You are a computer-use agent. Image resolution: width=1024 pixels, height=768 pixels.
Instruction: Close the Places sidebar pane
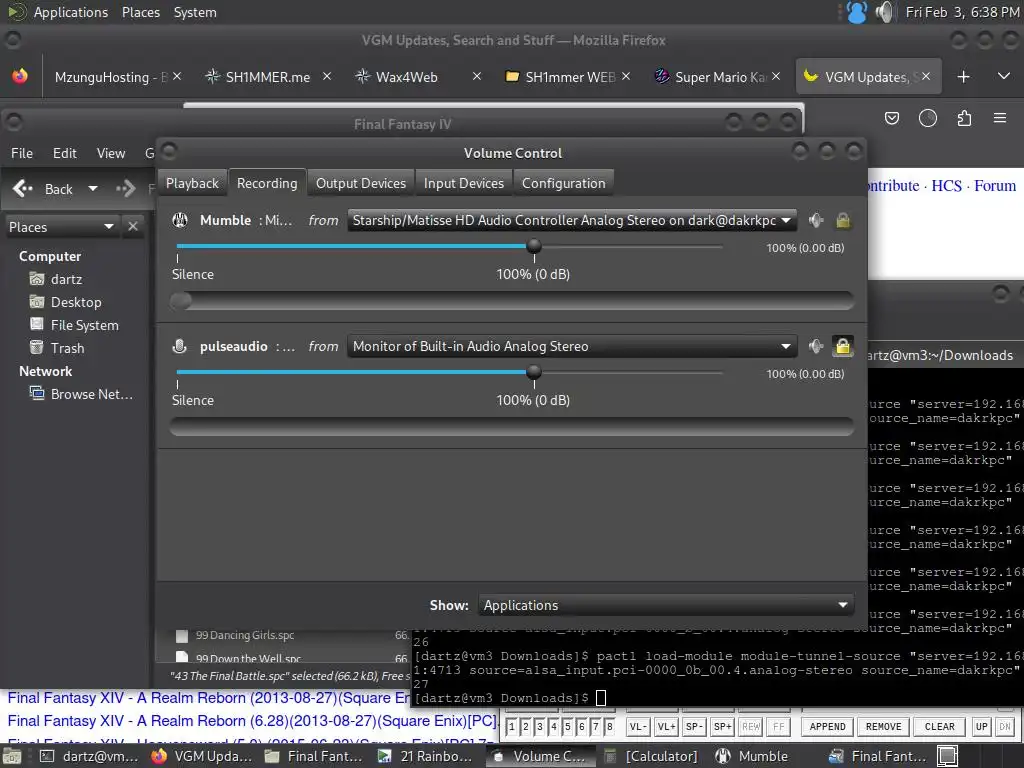(x=133, y=227)
